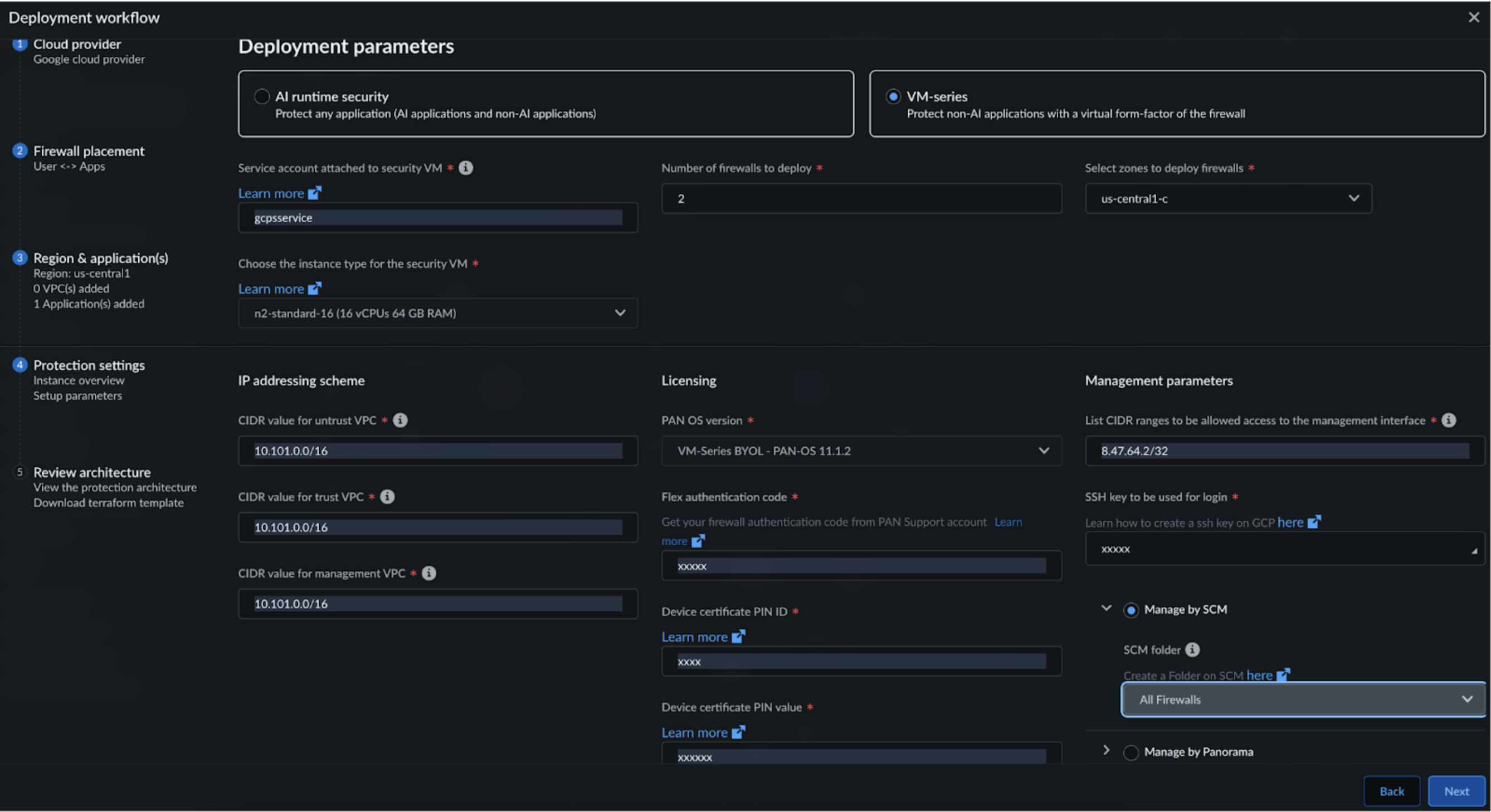This screenshot has width=1491, height=812.
Task: Click external link icon next to Device certificate PIN ID Learn more
Action: 738,637
